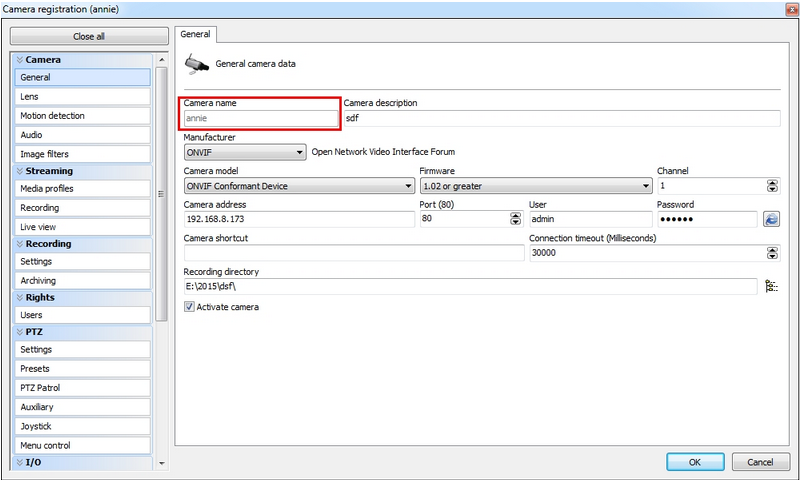The height and width of the screenshot is (480, 800).
Task: Open Settings under PTZ section
Action: point(83,349)
